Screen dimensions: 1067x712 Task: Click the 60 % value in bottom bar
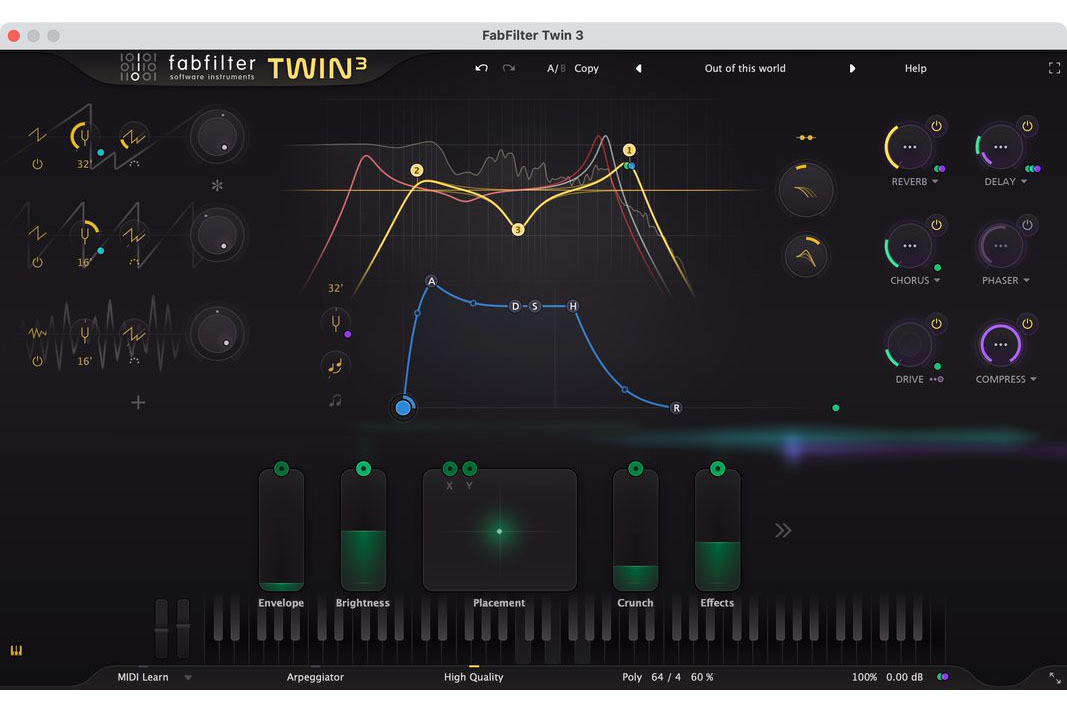point(702,677)
